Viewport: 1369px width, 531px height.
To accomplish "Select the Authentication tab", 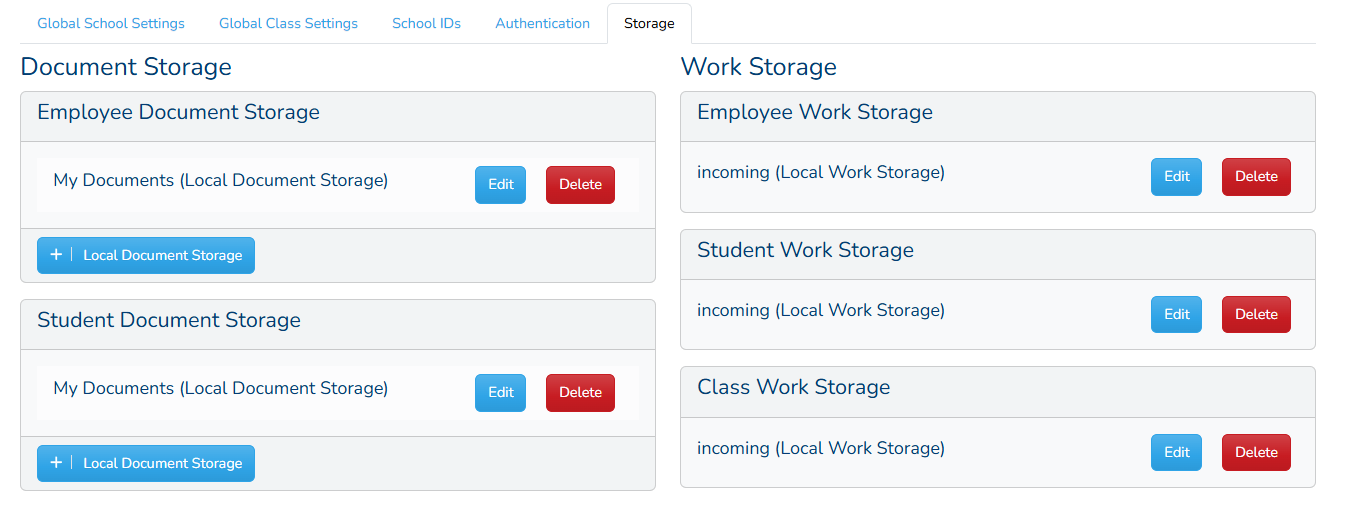I will 542,23.
